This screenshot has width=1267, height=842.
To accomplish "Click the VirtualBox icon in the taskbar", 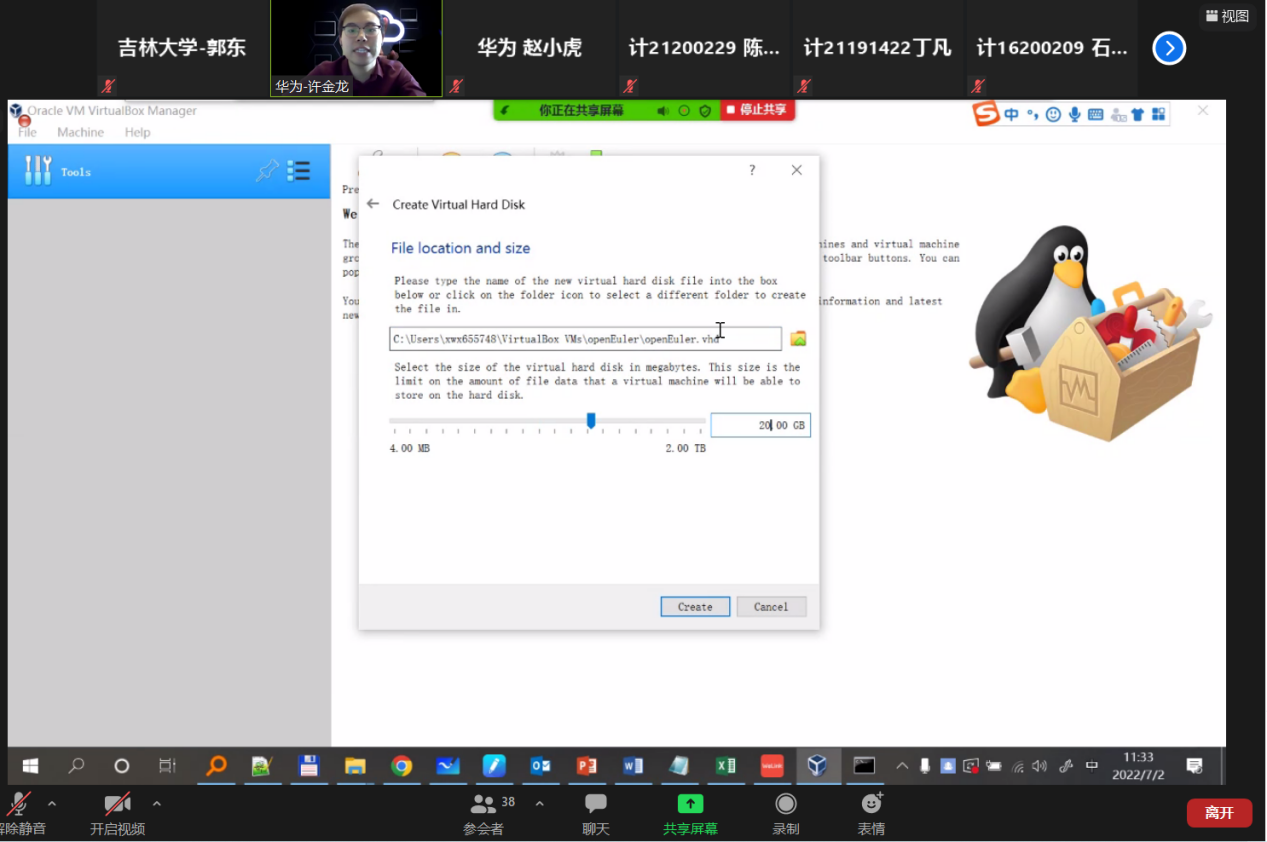I will (817, 766).
